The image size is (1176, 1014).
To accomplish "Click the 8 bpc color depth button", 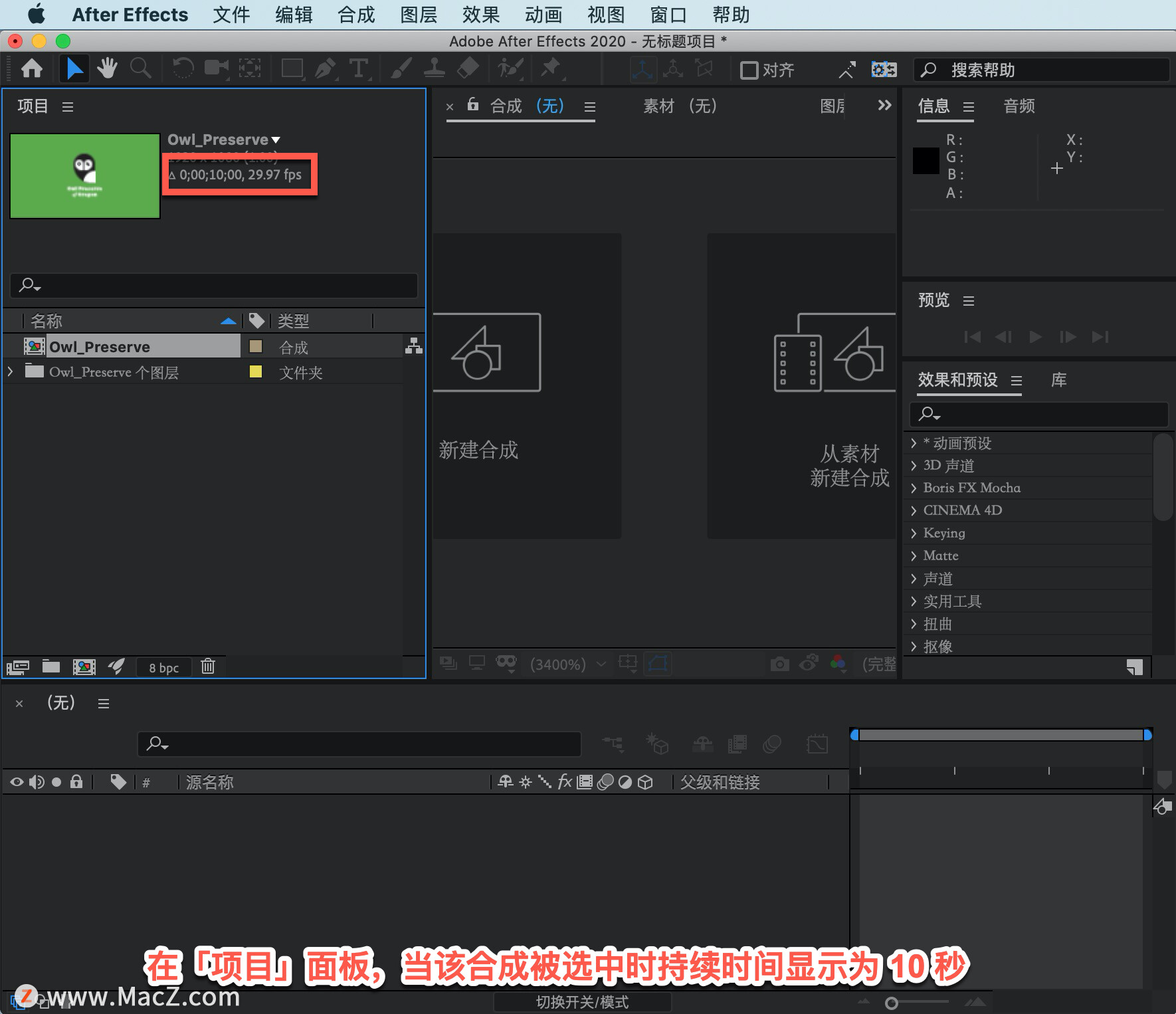I will [164, 667].
